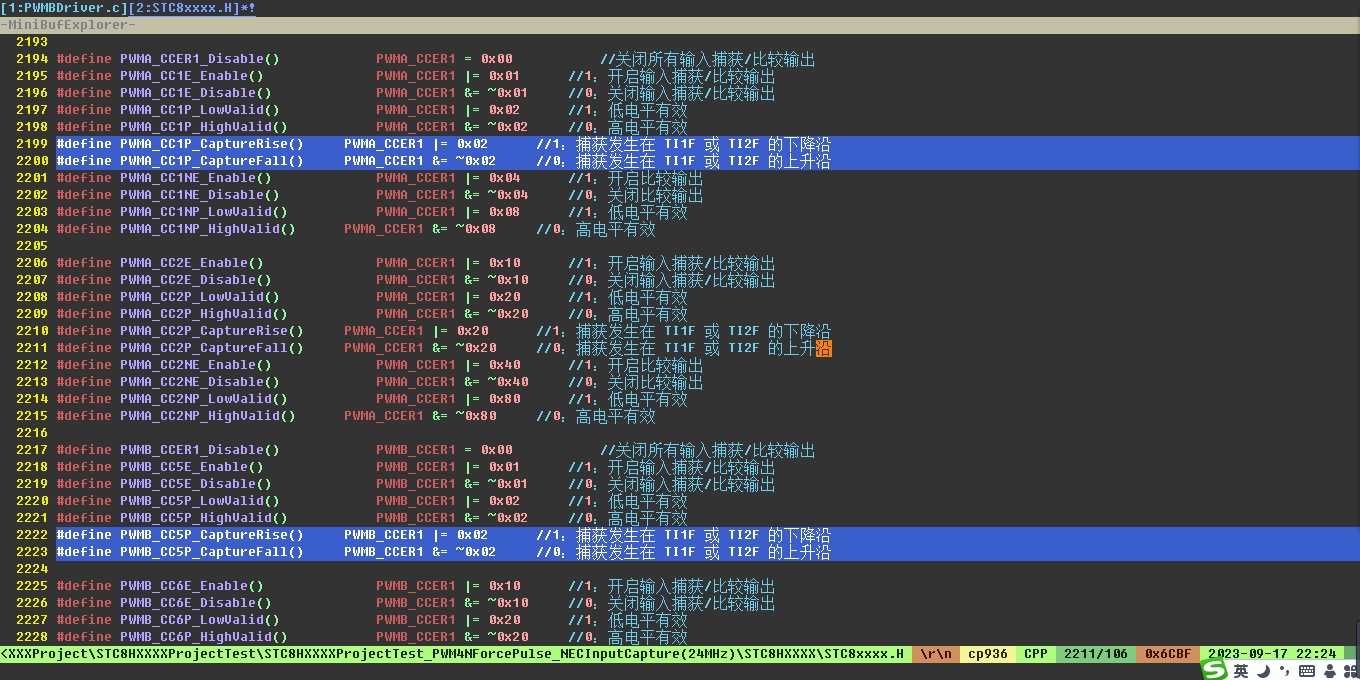Click the 0x40 value on line 2212
The height and width of the screenshot is (680, 1360).
tap(504, 365)
